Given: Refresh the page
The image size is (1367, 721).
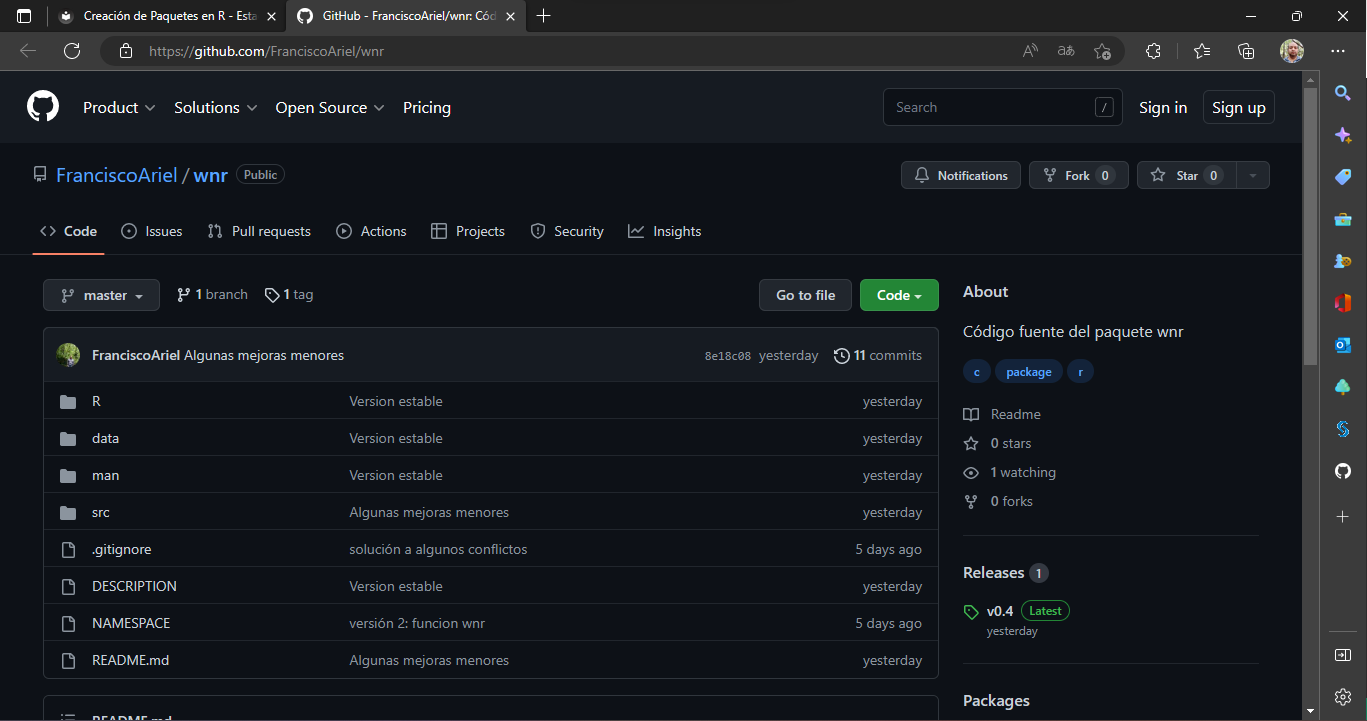Looking at the screenshot, I should [x=72, y=51].
